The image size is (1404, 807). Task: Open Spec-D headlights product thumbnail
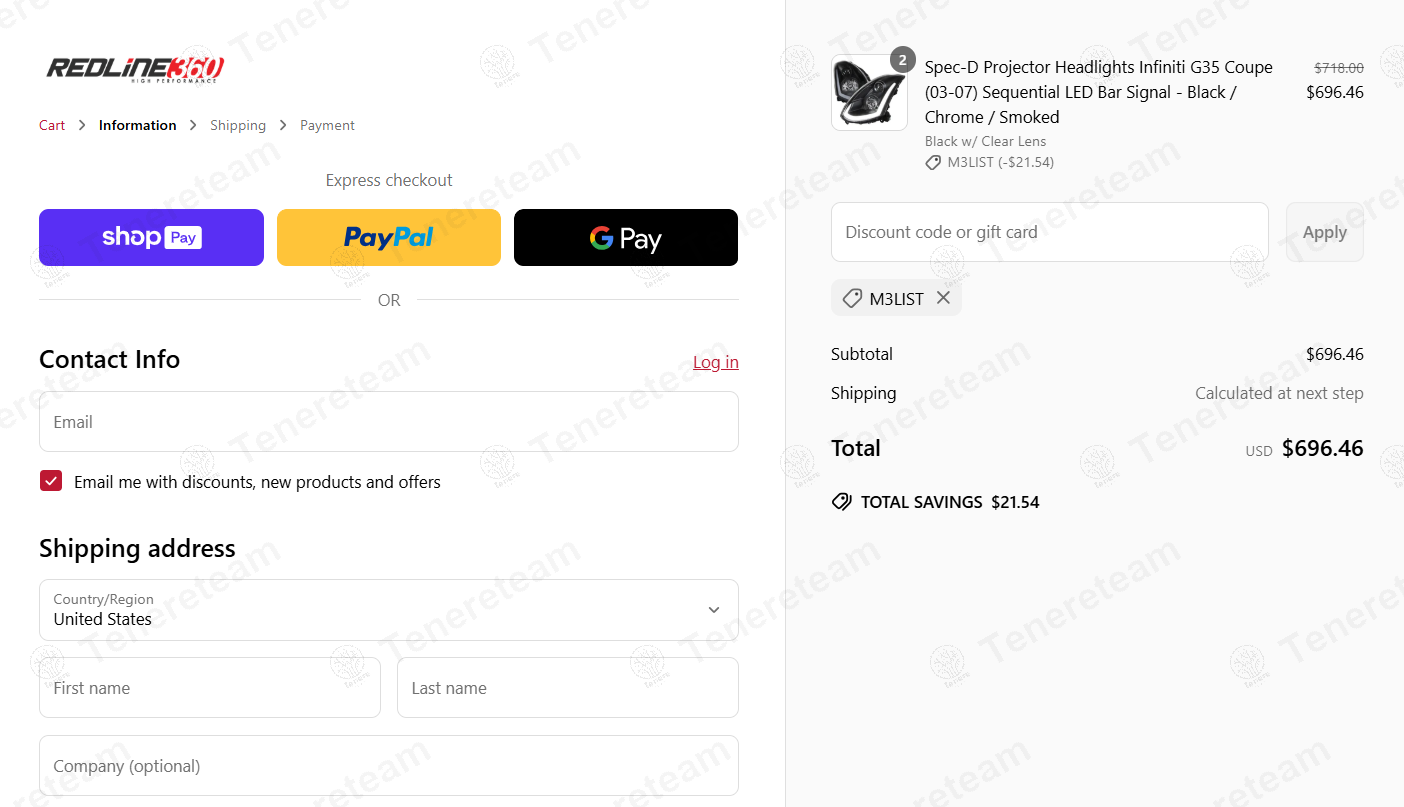(x=869, y=93)
